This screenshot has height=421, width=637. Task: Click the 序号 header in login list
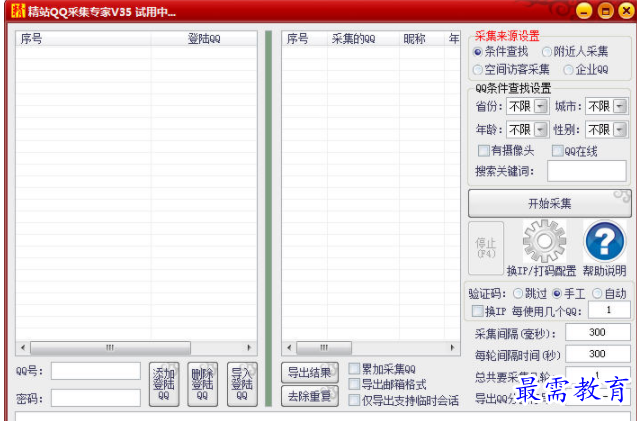83,39
